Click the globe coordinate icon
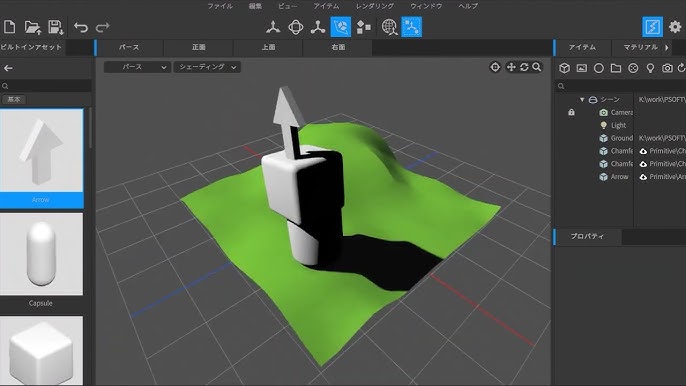686x386 pixels. coord(389,27)
